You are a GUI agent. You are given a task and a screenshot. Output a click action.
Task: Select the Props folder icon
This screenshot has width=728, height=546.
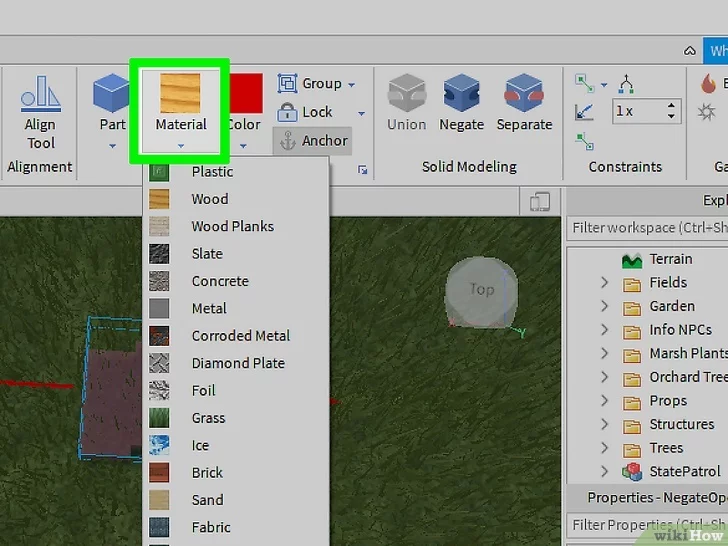click(x=631, y=402)
